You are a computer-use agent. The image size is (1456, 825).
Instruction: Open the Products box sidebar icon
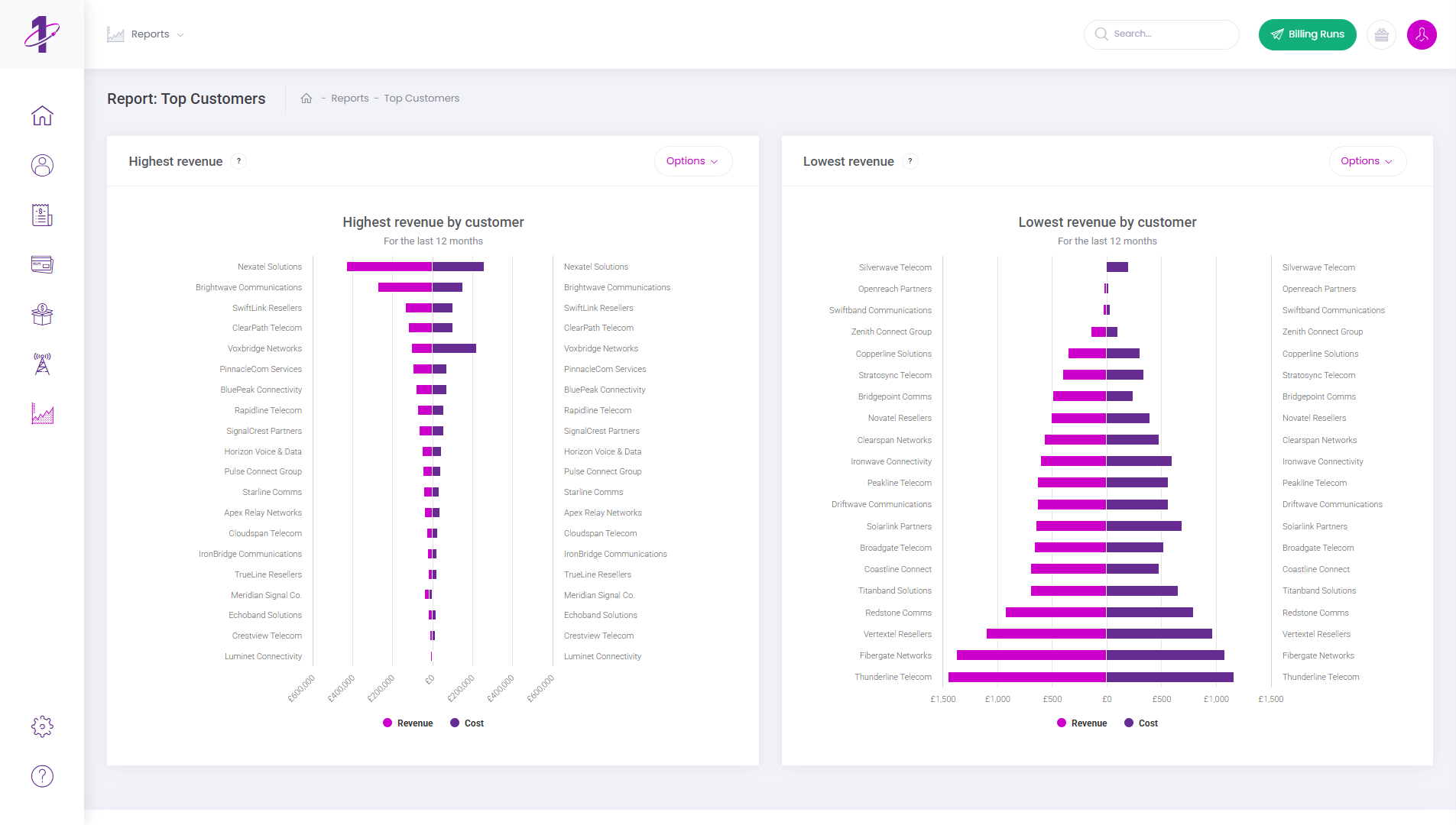42,315
